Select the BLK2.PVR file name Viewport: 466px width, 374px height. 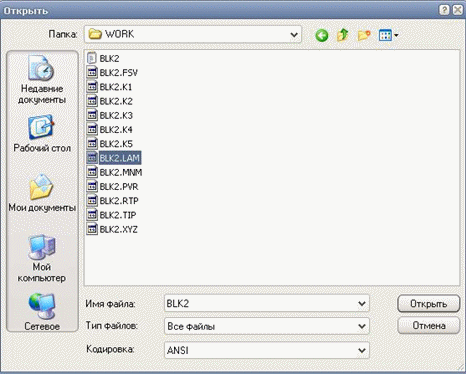pos(119,187)
